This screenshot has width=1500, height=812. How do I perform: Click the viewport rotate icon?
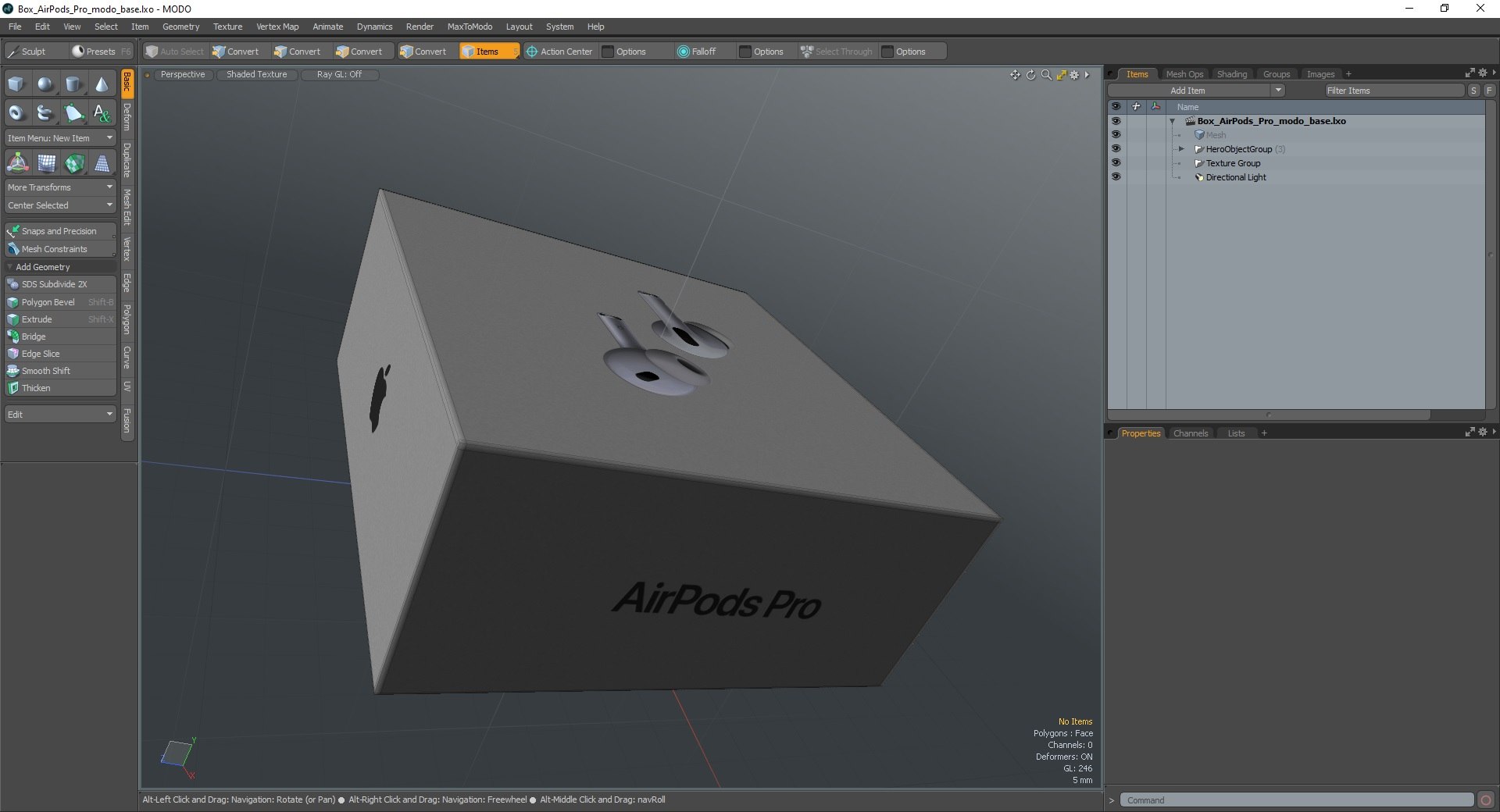pyautogui.click(x=1030, y=75)
